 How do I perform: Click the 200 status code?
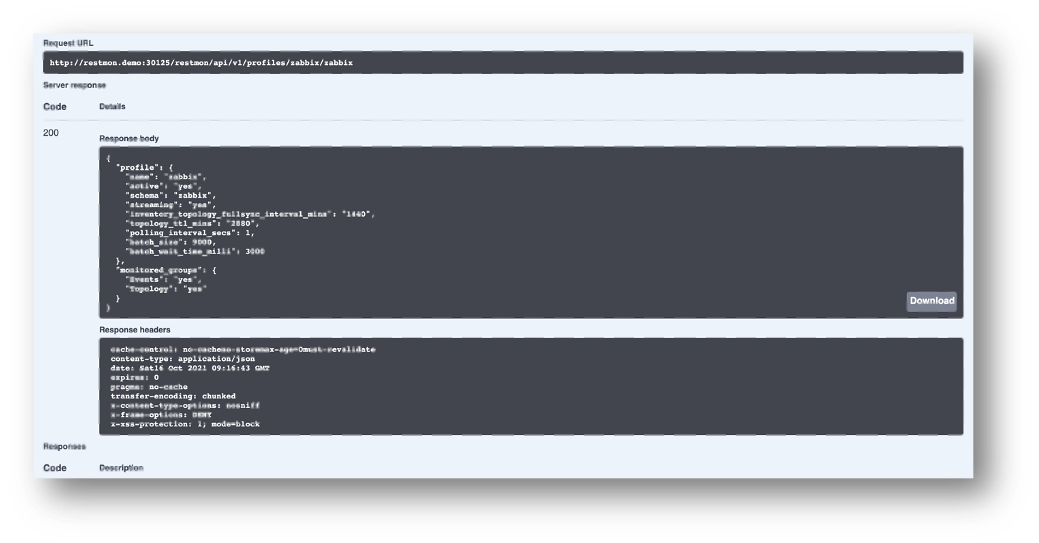(53, 132)
